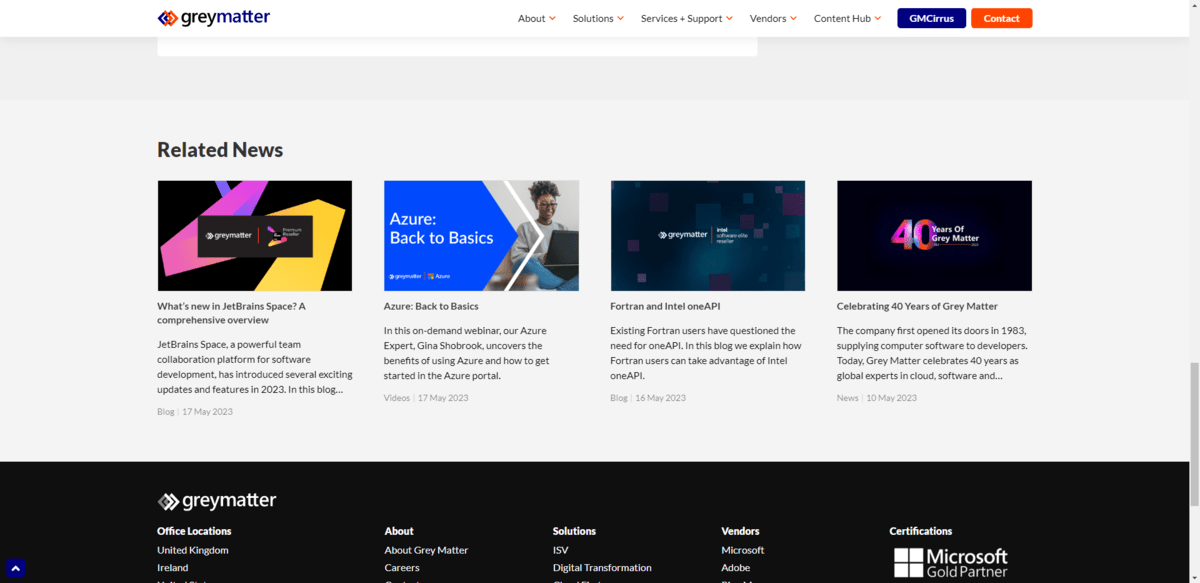The image size is (1200, 583).
Task: Expand the About dropdown chevron
Action: (552, 18)
